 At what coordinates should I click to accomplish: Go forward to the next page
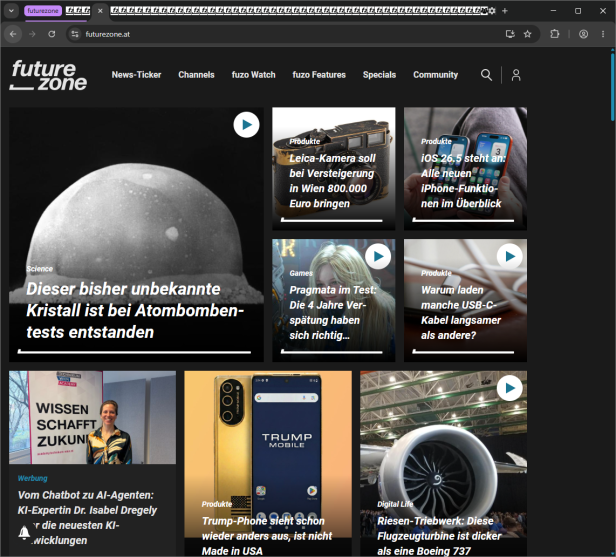[x=32, y=34]
